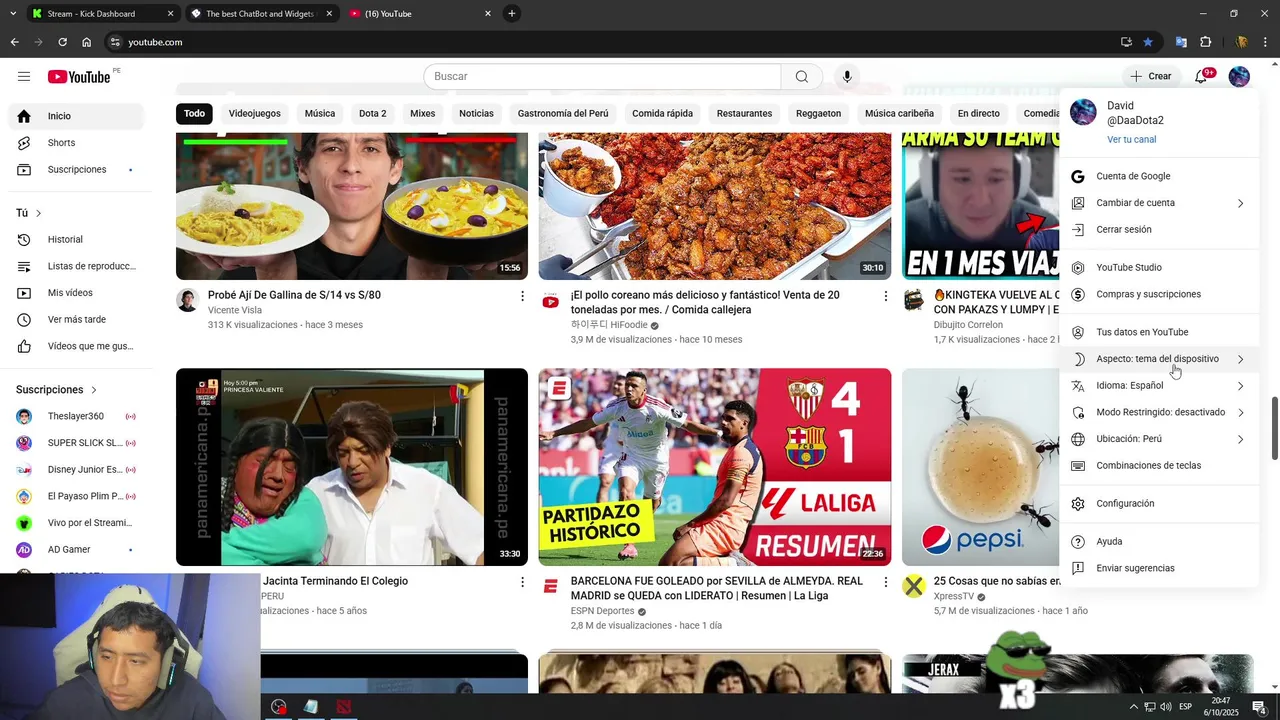Click the page vertical scrollbar thumb

pos(1274,429)
